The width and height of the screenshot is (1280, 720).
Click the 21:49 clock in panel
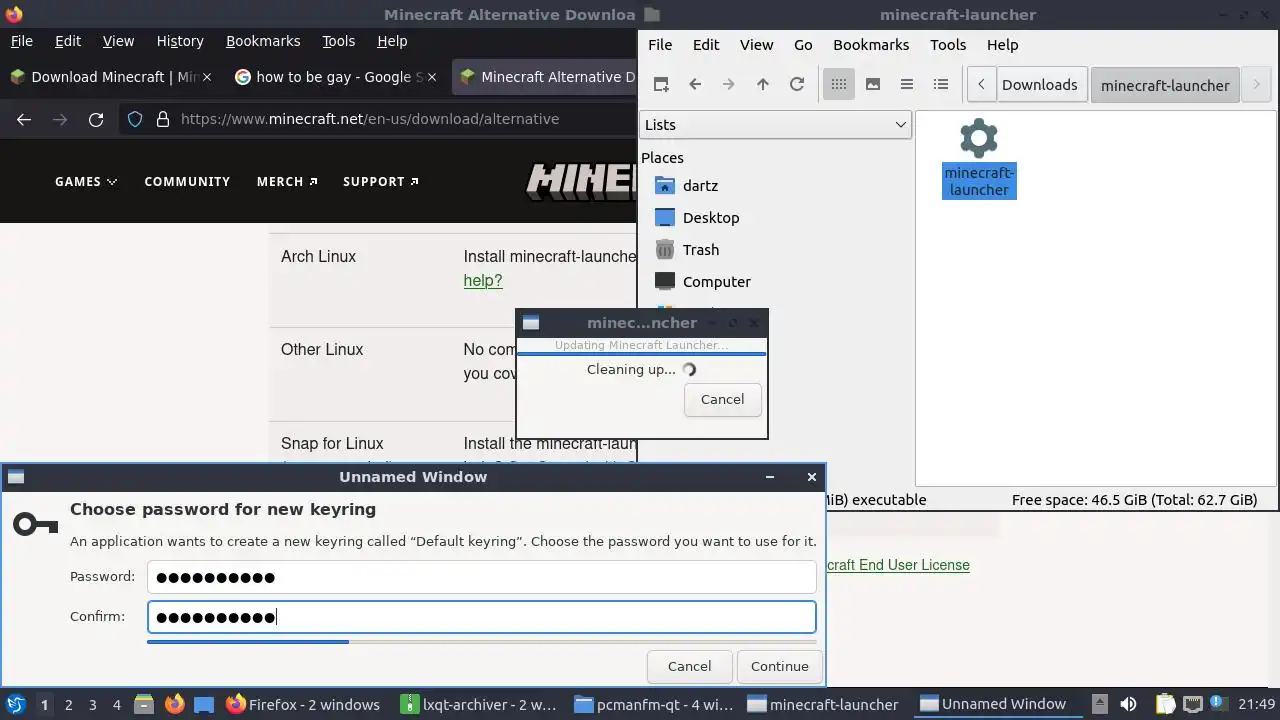click(1256, 704)
